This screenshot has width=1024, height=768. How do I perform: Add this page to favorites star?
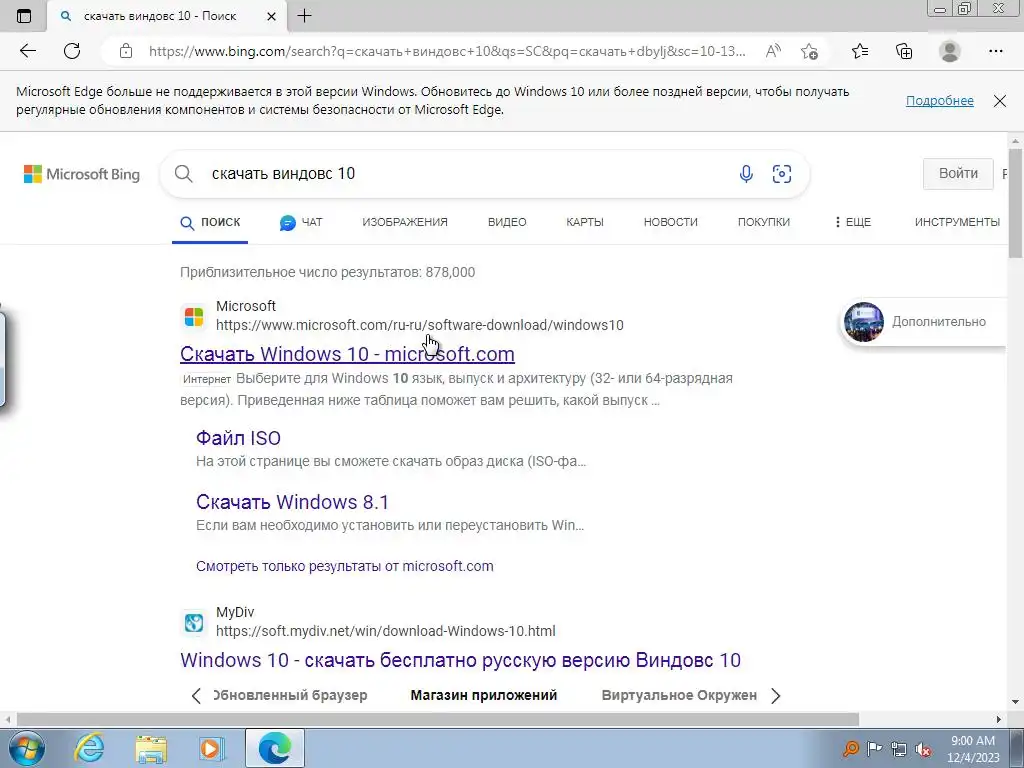[809, 51]
